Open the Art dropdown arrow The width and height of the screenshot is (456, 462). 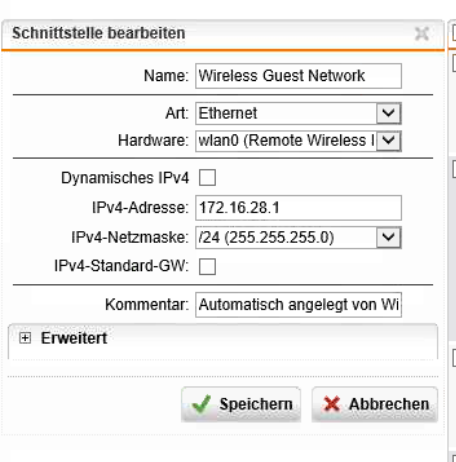click(388, 113)
